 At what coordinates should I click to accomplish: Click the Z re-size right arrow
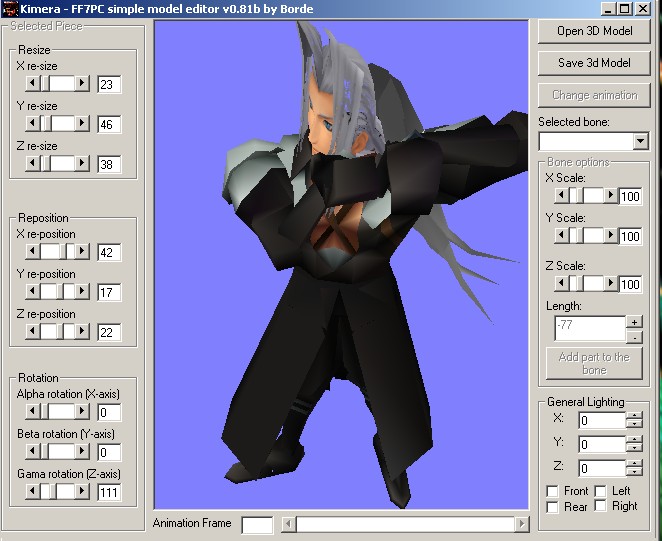82,163
